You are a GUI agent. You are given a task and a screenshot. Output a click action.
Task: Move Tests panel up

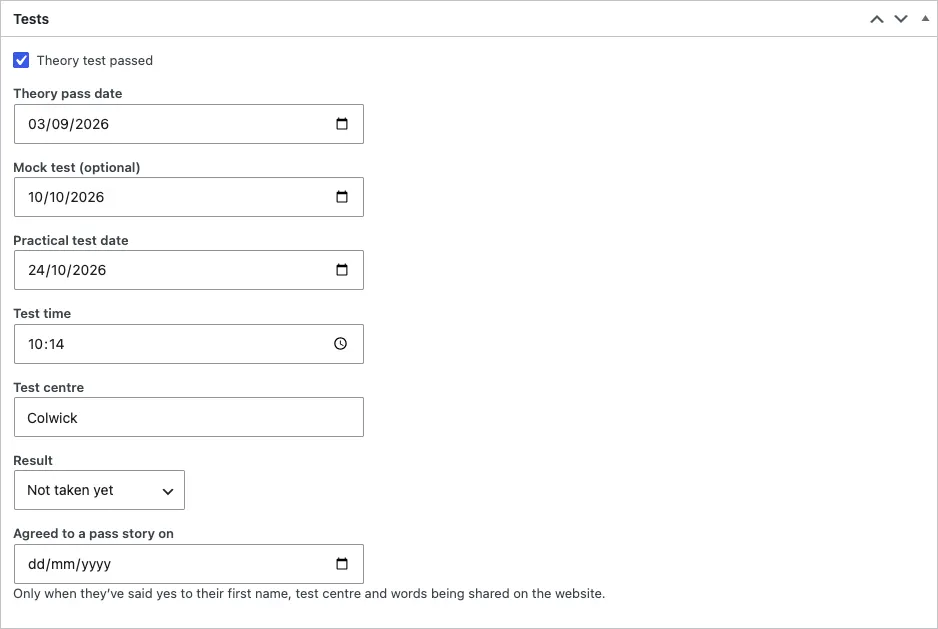(x=877, y=19)
